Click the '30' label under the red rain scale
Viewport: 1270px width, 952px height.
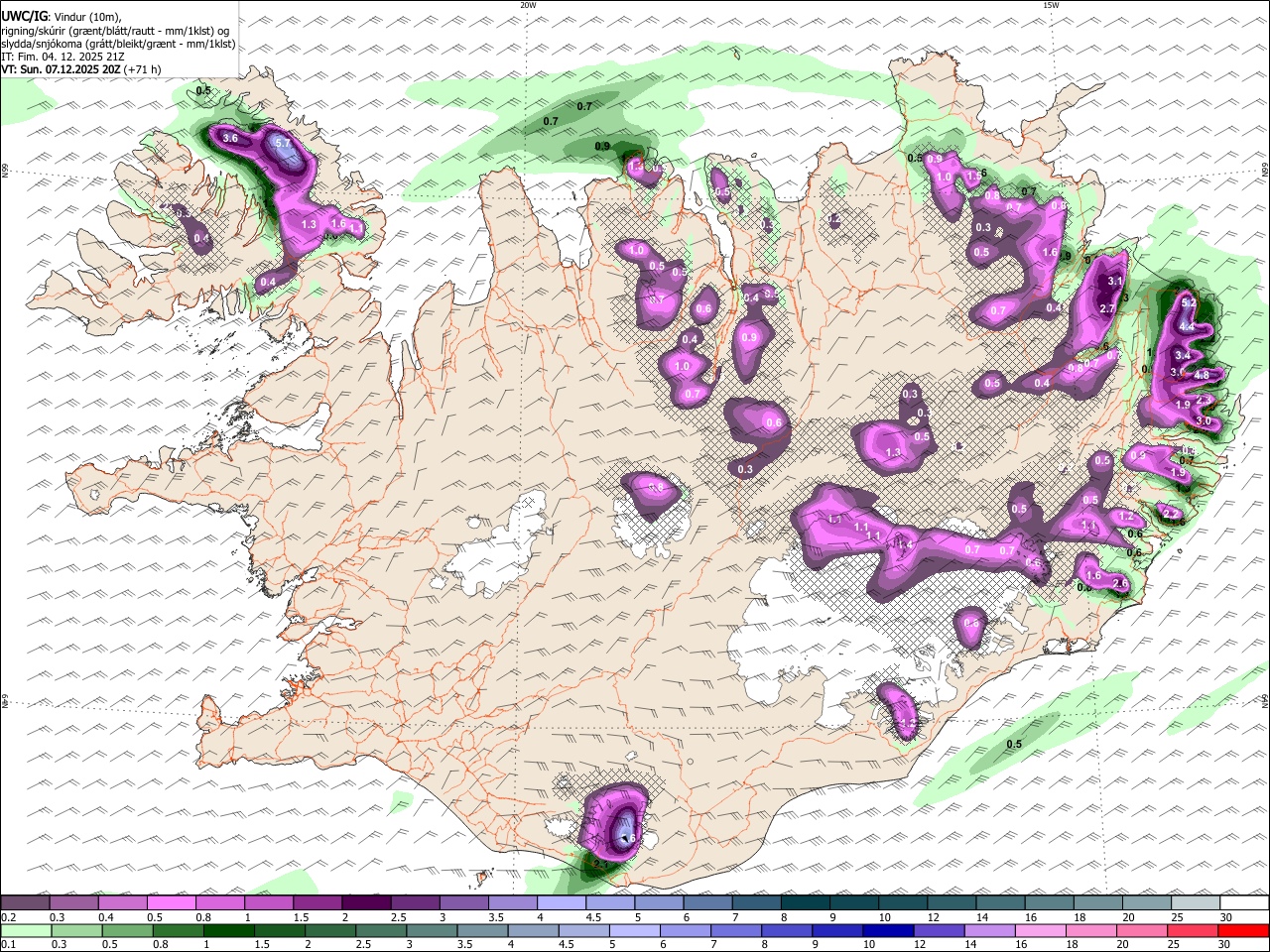pos(1225,945)
